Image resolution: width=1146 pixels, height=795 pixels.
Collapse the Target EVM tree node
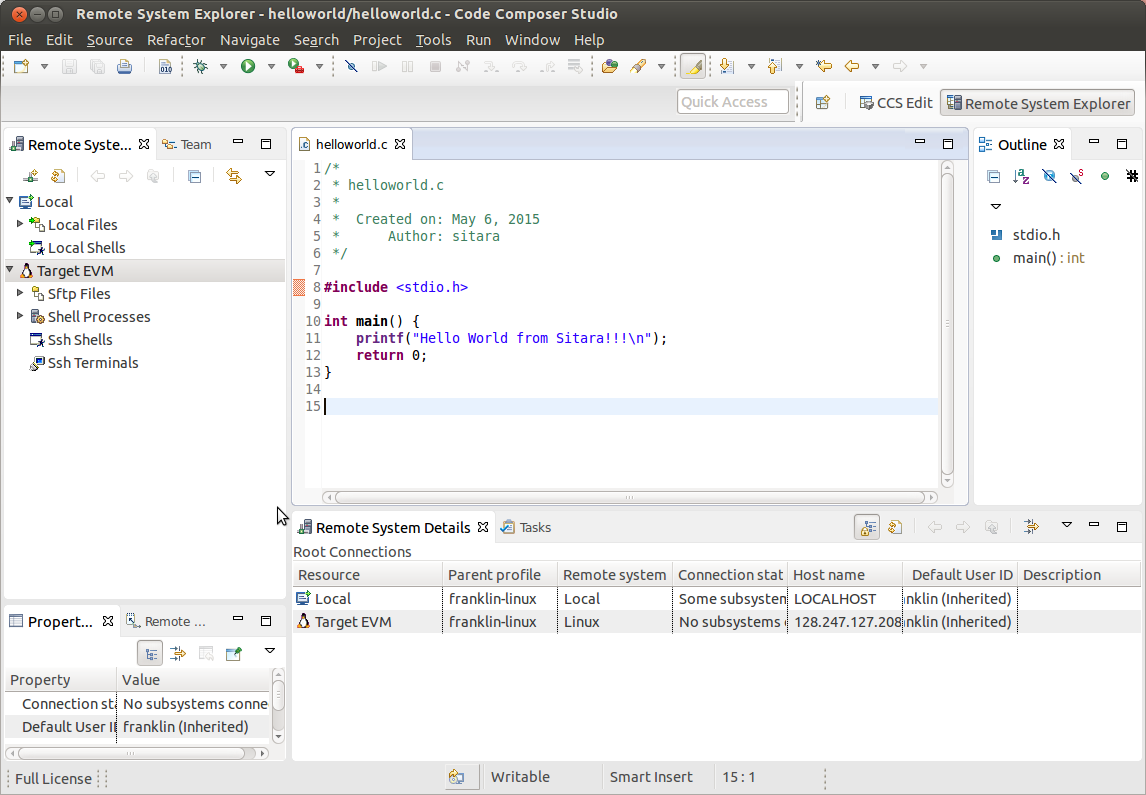pos(10,270)
